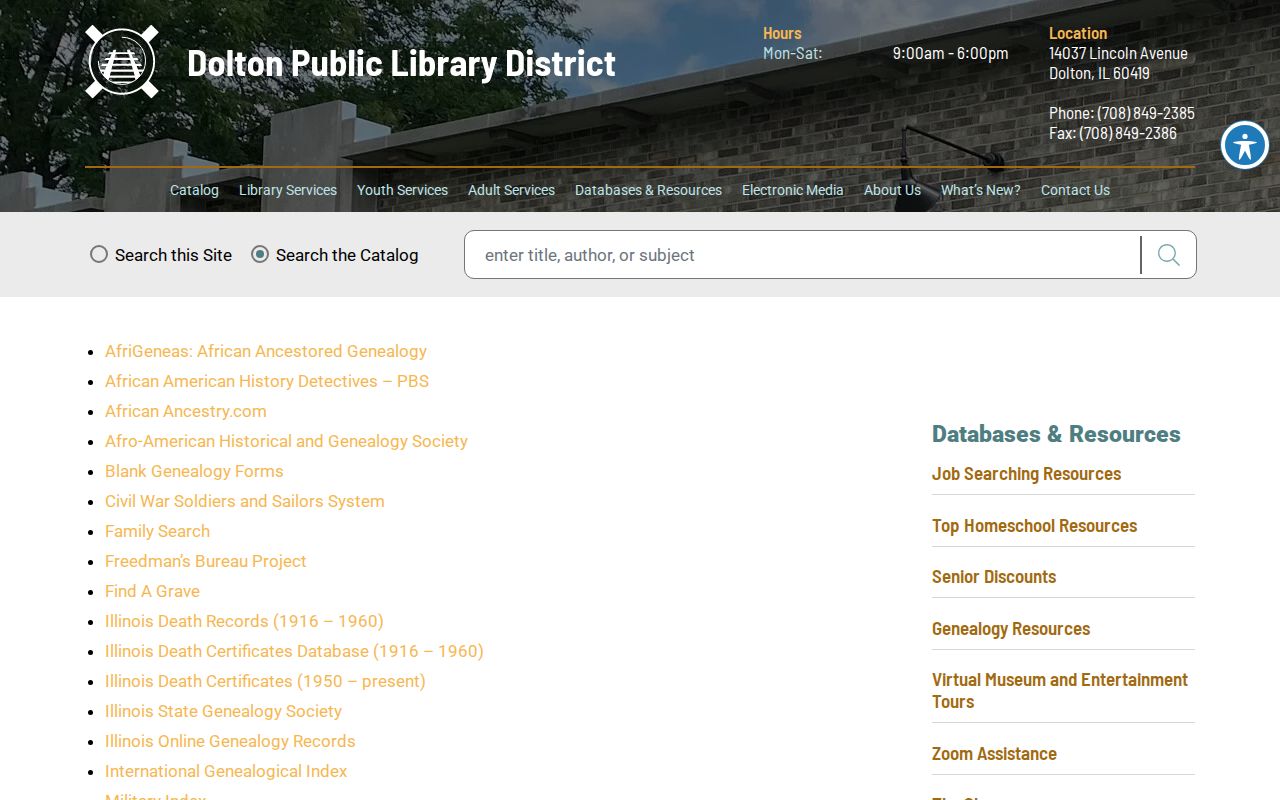This screenshot has width=1280, height=800.
Task: Visit the Illinois State Genealogy Society link
Action: pyautogui.click(x=223, y=711)
